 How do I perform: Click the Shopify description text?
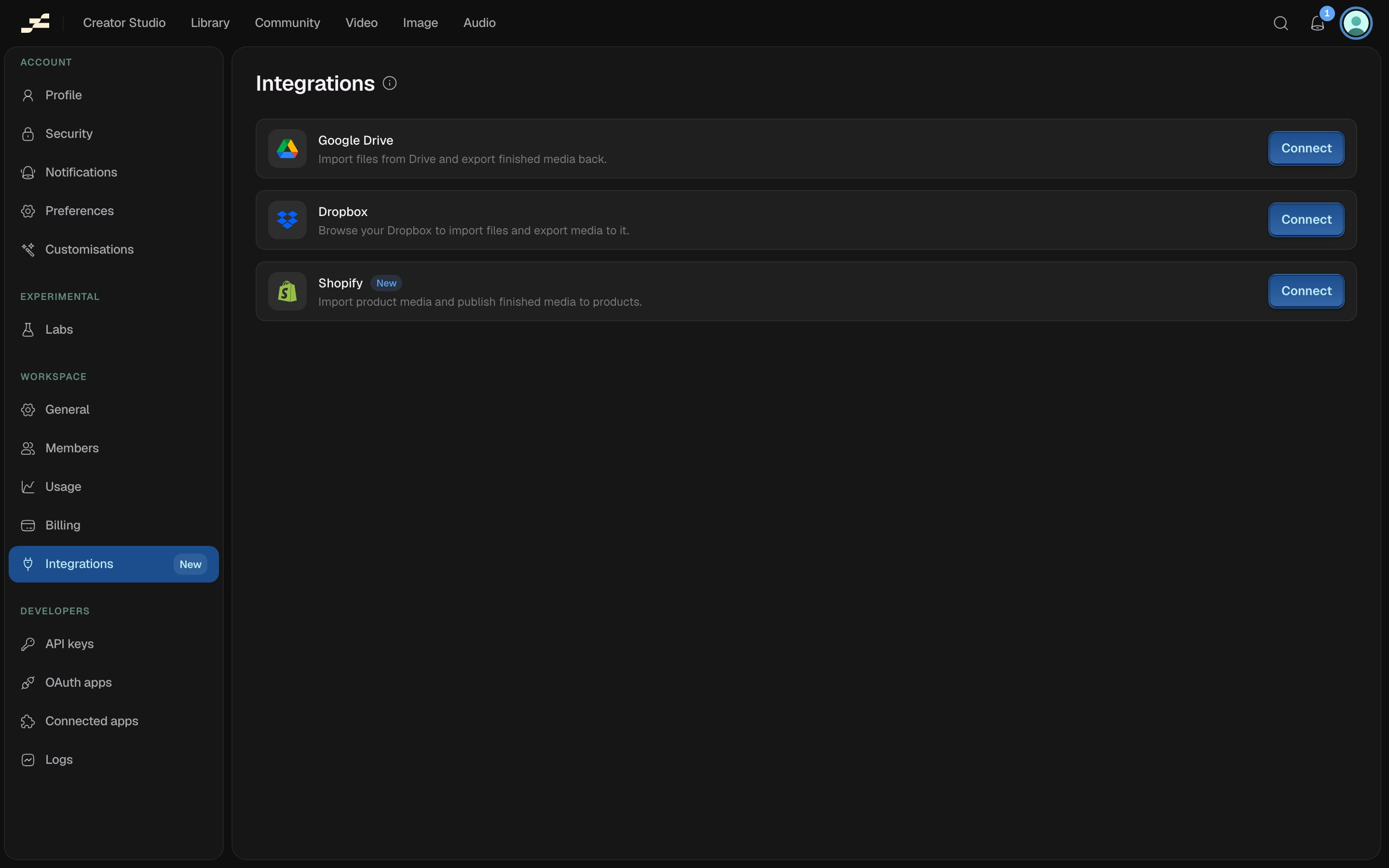480,302
